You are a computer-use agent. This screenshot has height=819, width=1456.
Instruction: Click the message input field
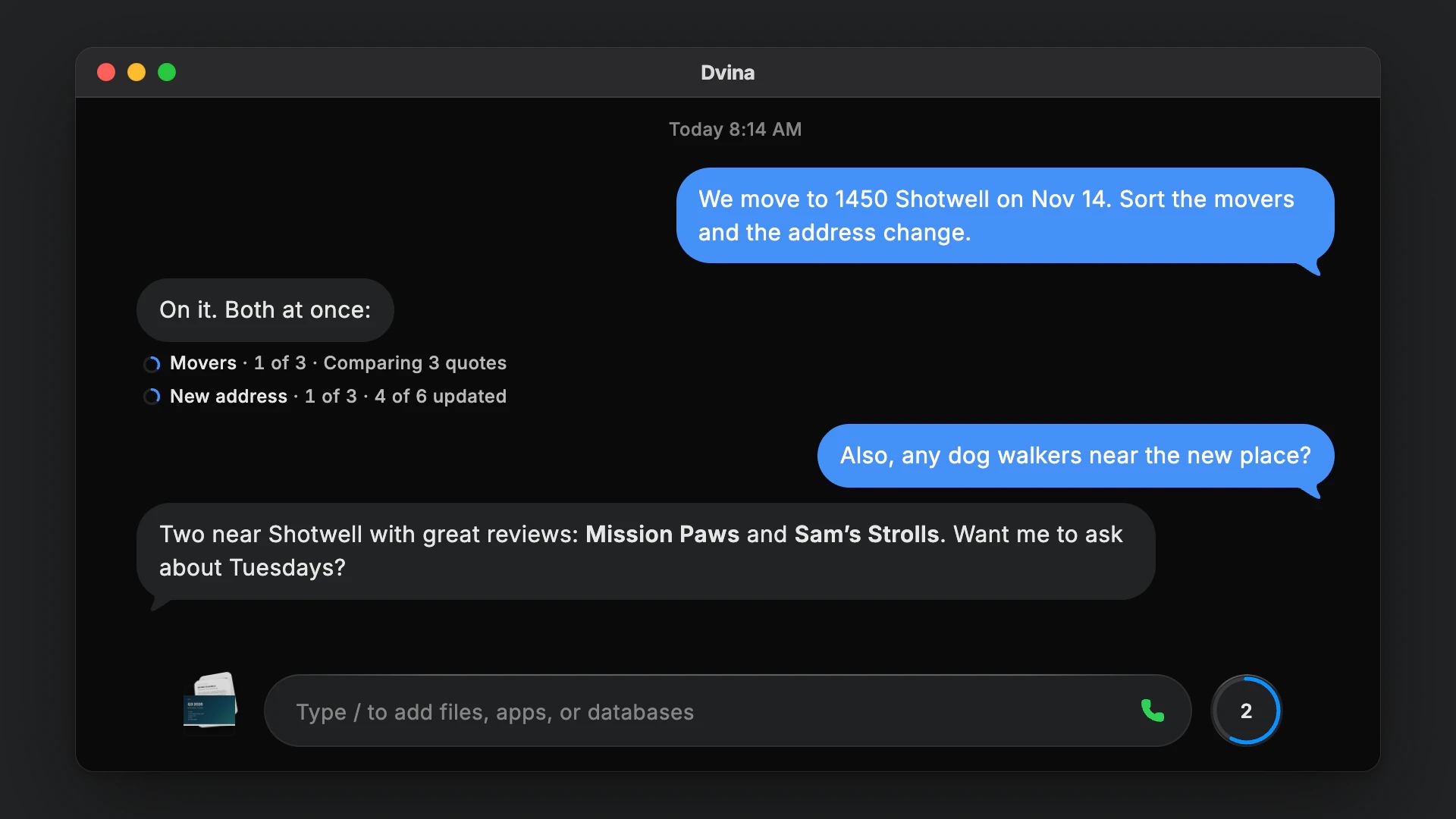pos(727,711)
